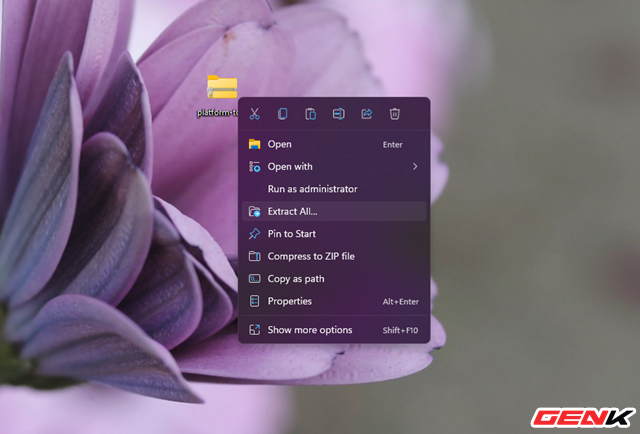Click the Paste icon in context menu
Screen dimensions: 640x434
tap(311, 114)
